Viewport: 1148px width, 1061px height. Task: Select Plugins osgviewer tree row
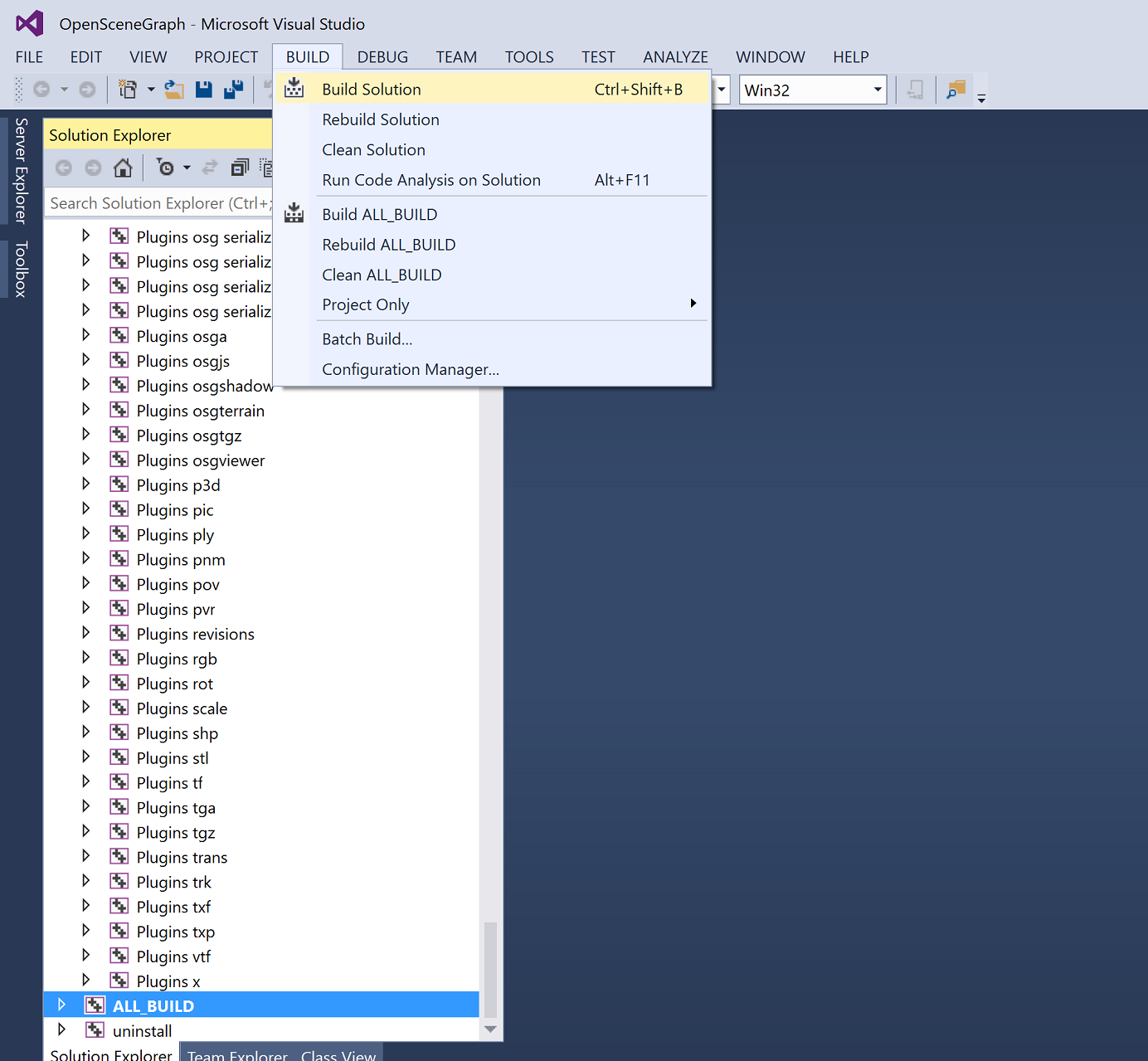point(261,460)
